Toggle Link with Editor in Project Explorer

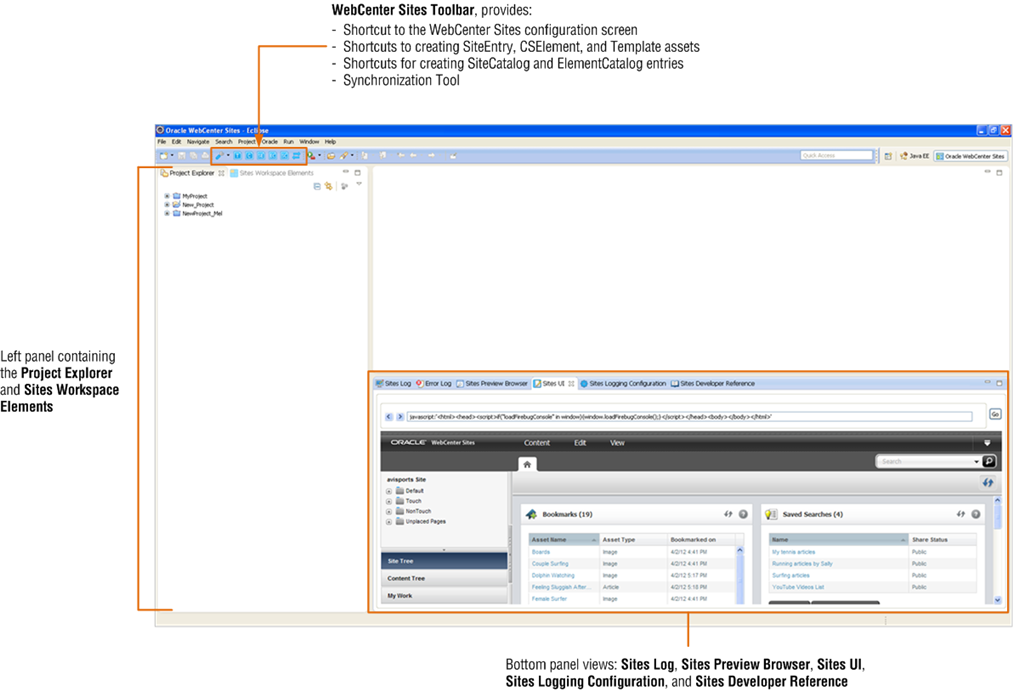coord(329,186)
